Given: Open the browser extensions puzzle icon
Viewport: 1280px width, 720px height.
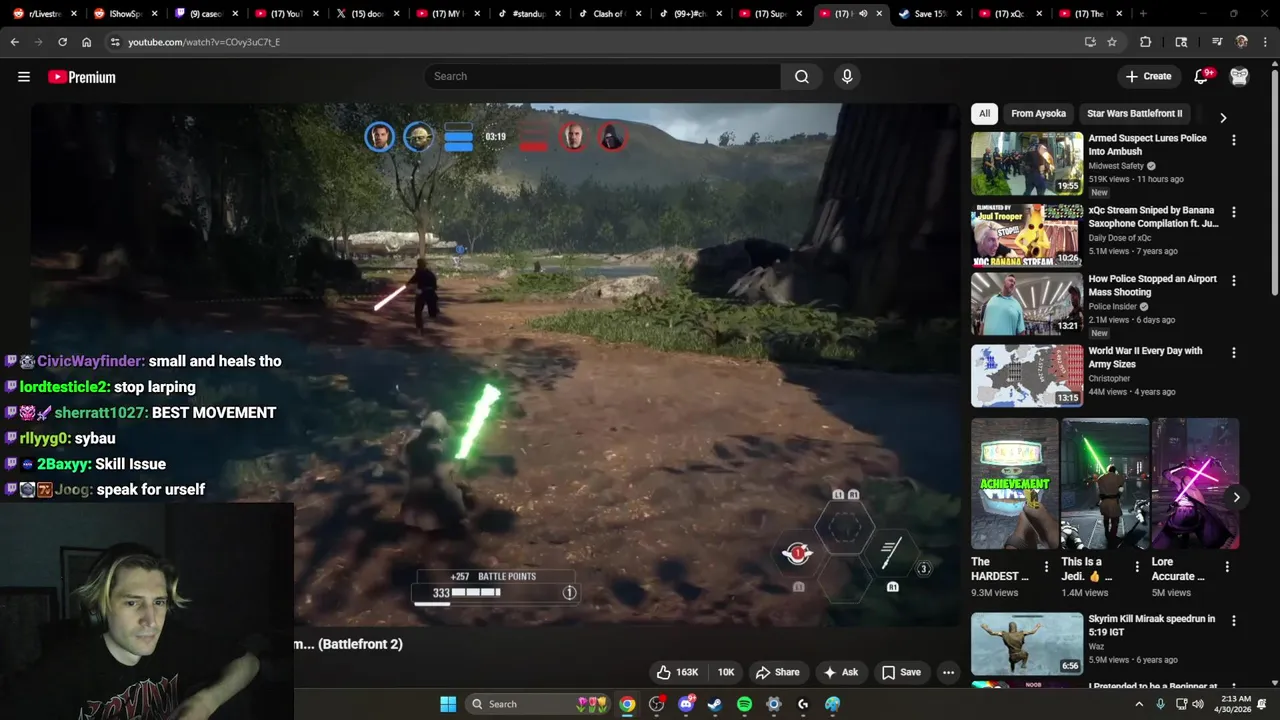Looking at the screenshot, I should tap(1146, 42).
